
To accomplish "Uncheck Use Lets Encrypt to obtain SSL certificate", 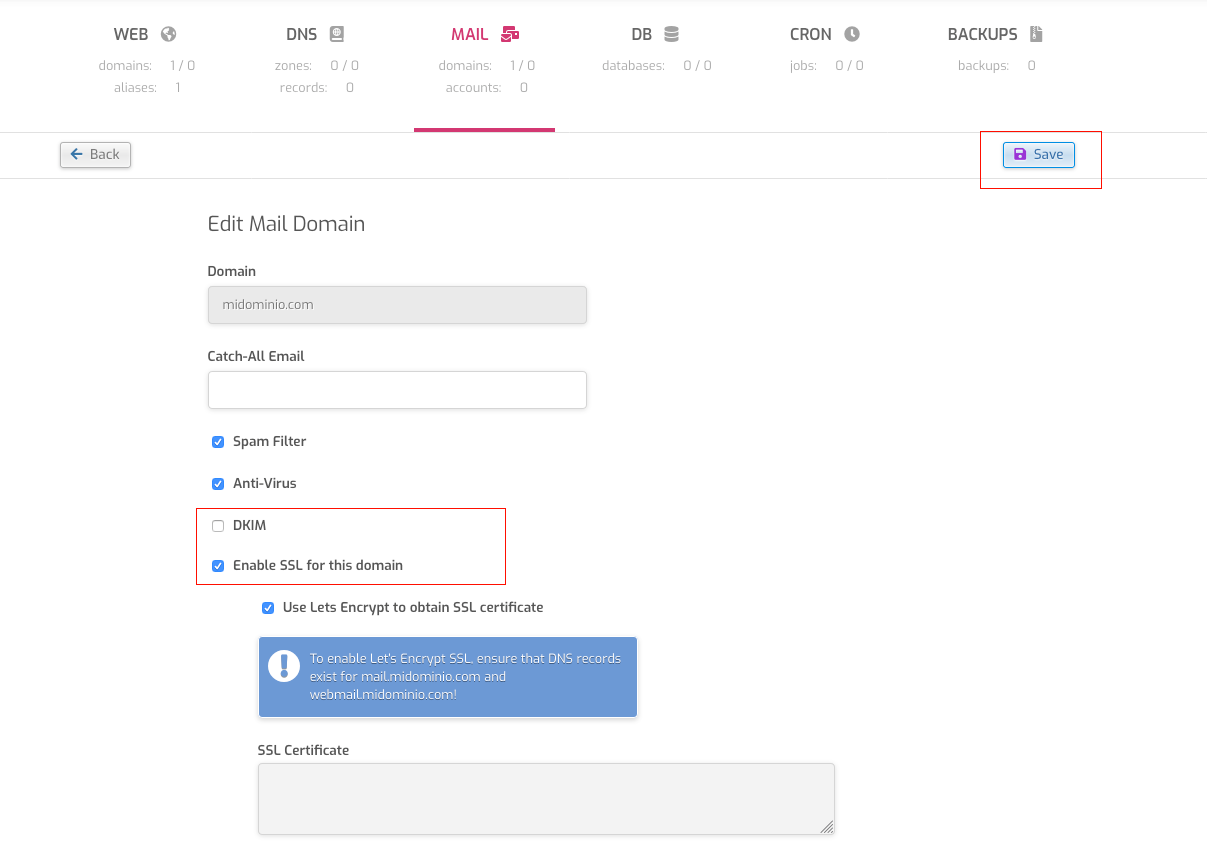I will pyautogui.click(x=268, y=608).
